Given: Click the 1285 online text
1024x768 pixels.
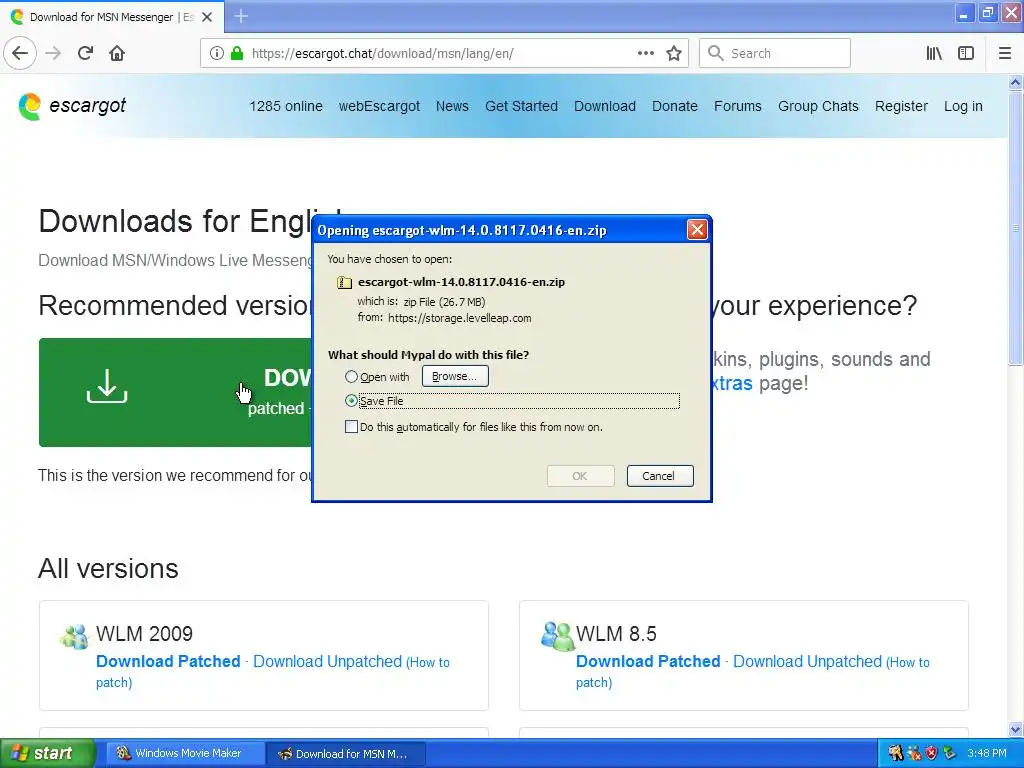Looking at the screenshot, I should pos(286,106).
